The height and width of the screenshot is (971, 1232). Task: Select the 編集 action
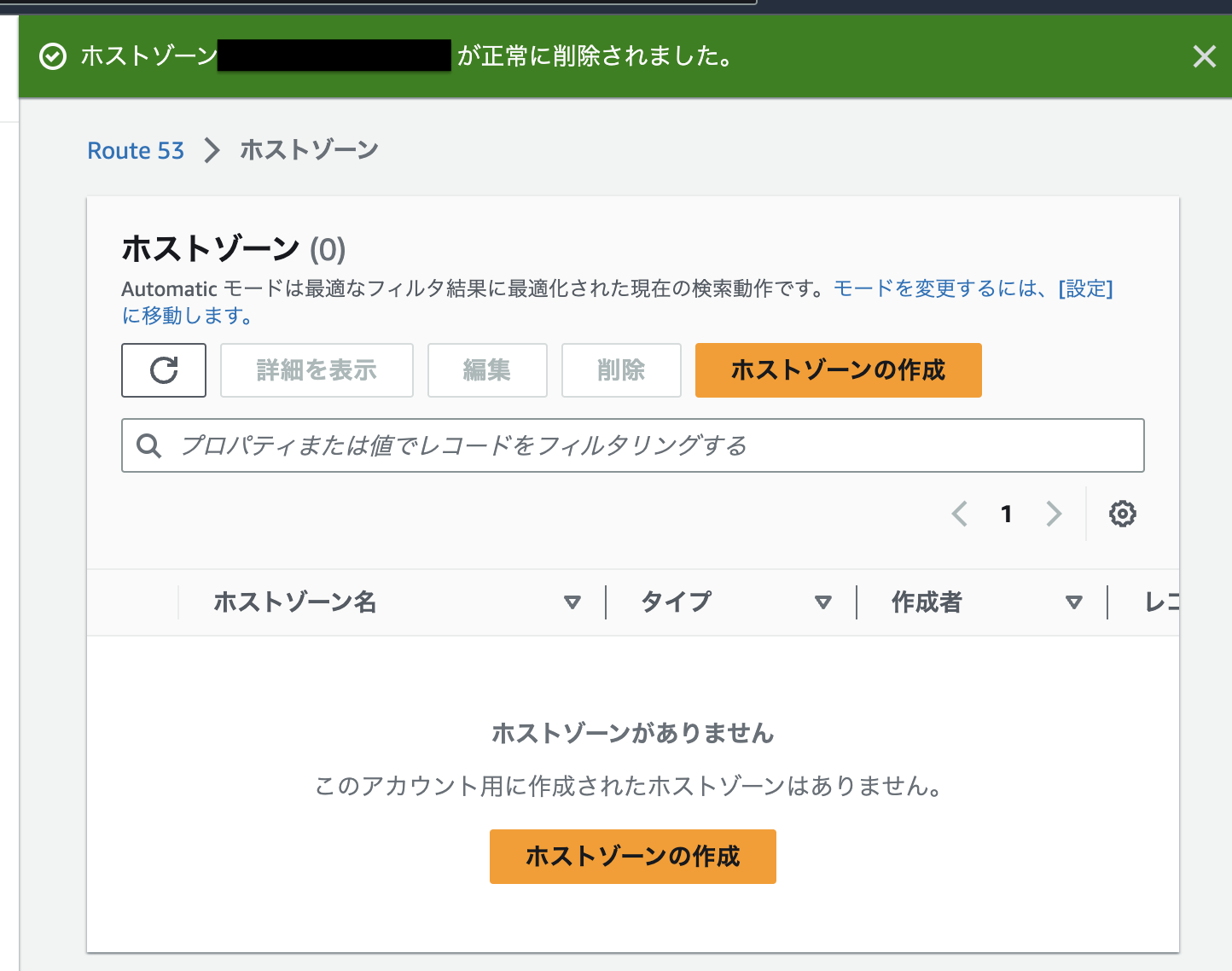[x=487, y=370]
